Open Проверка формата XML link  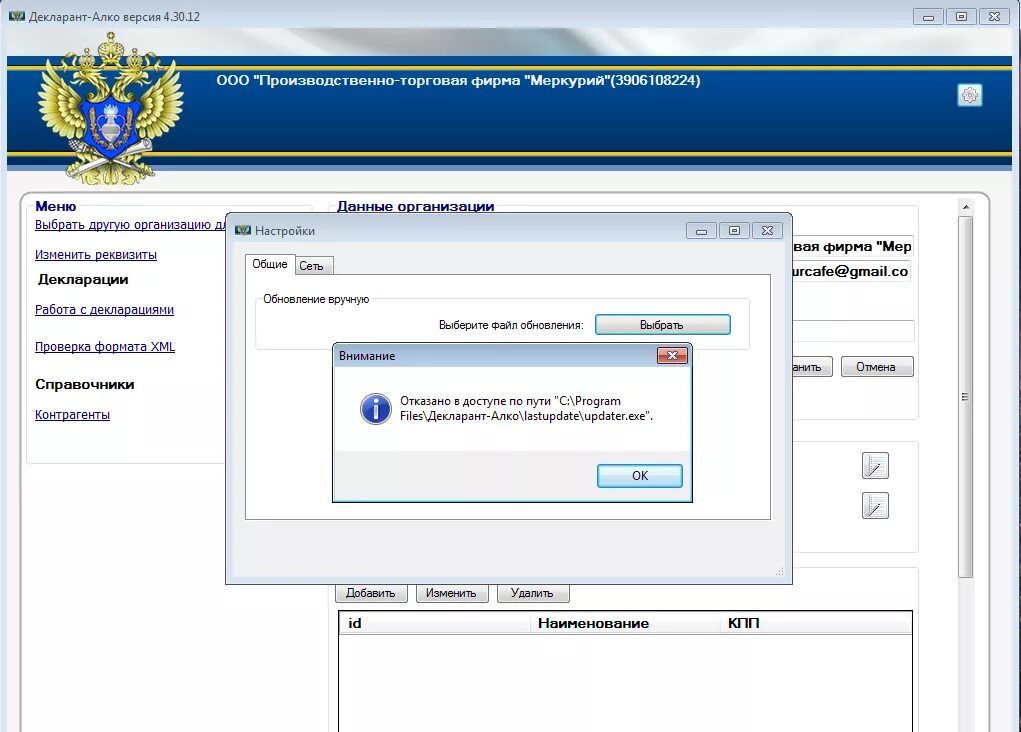(105, 346)
